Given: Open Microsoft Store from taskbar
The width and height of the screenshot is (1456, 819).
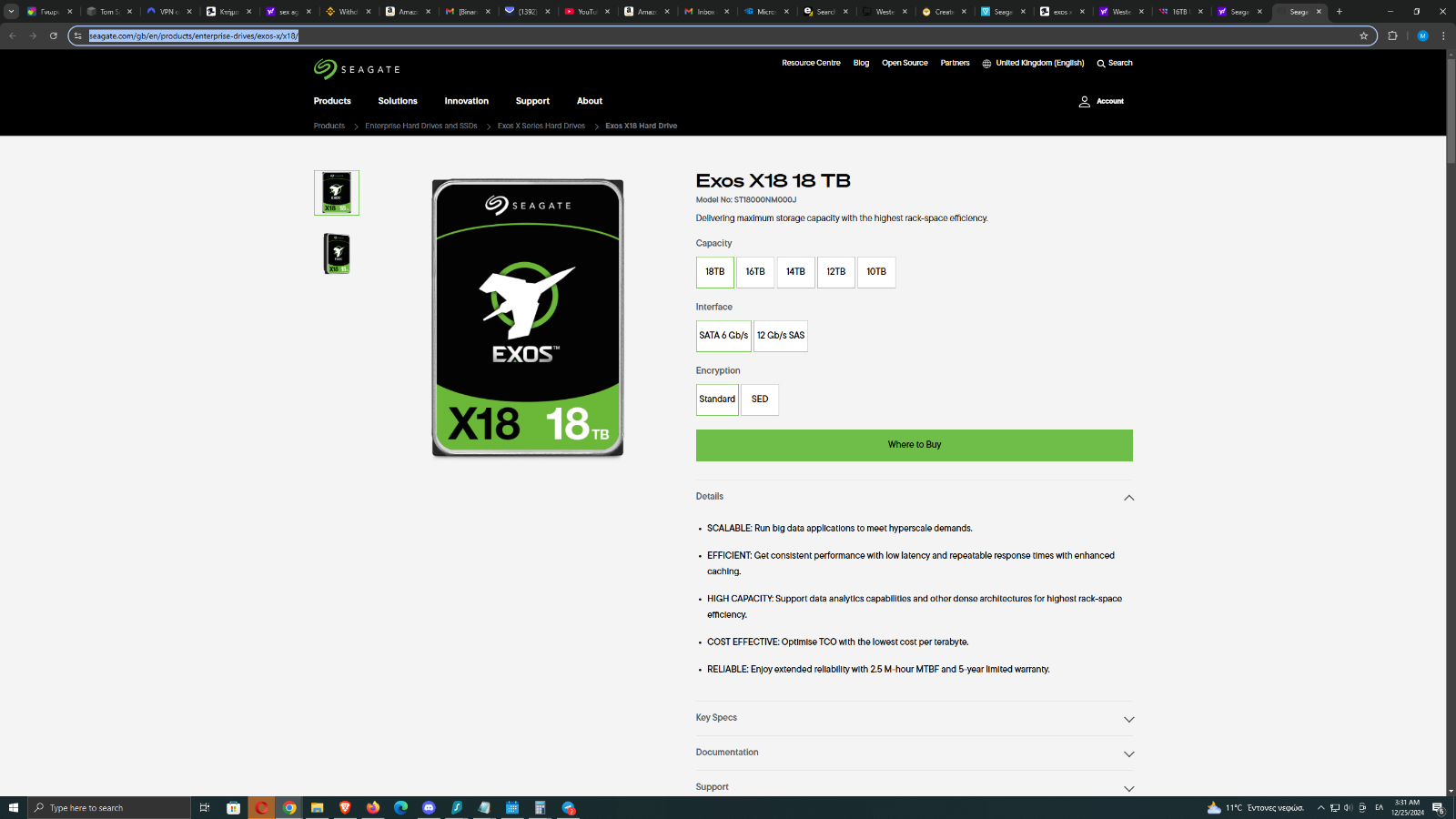Looking at the screenshot, I should 233,808.
